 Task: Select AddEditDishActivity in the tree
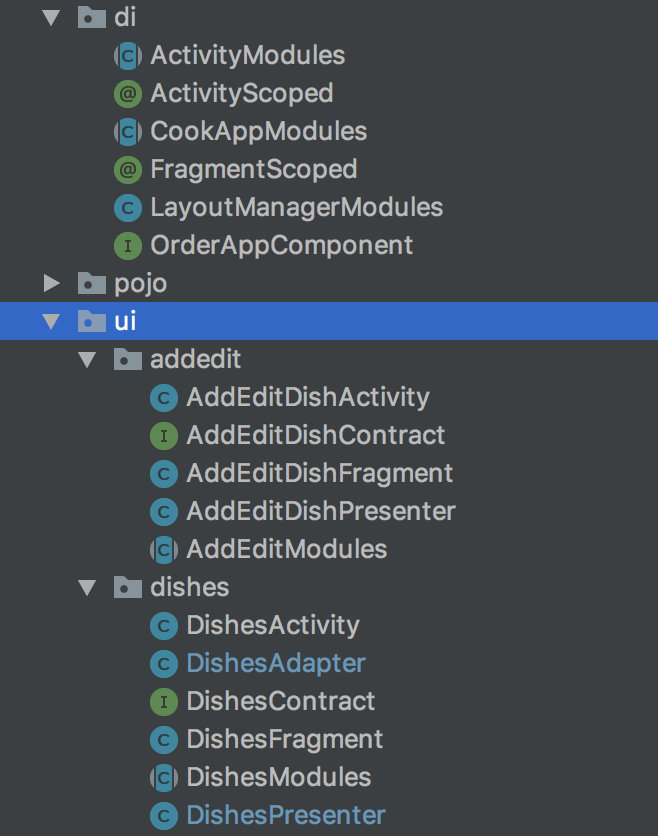point(307,397)
